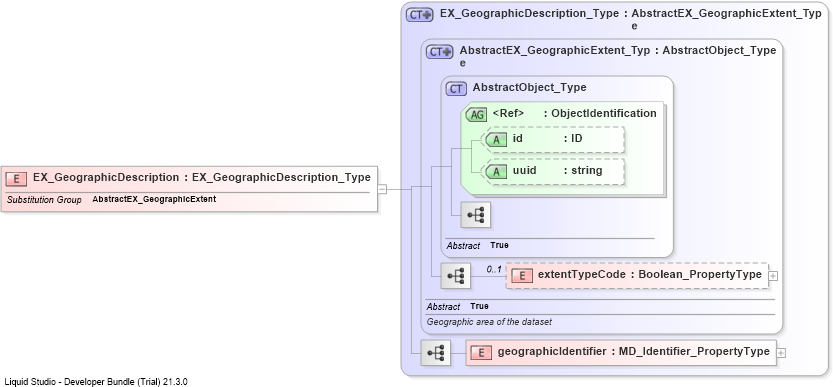Click the CT+ icon of AbstractEX_GeographicExtent_Type
The image size is (833, 387).
[440, 52]
